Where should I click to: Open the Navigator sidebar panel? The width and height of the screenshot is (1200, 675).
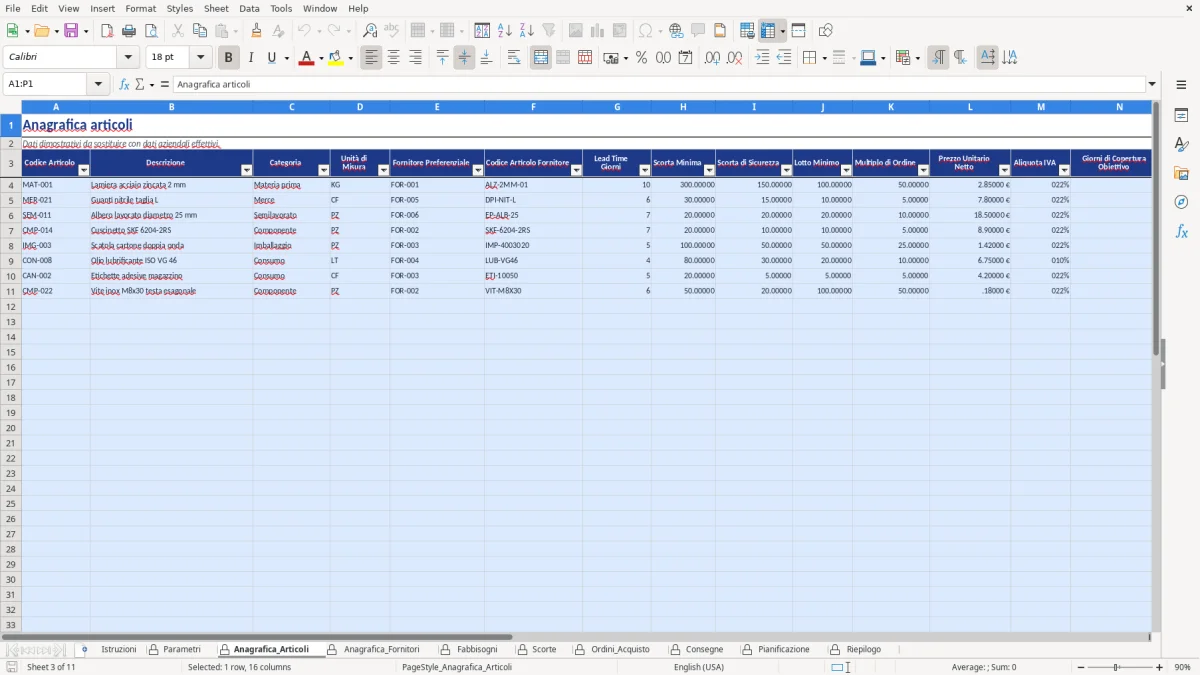pos(1181,202)
